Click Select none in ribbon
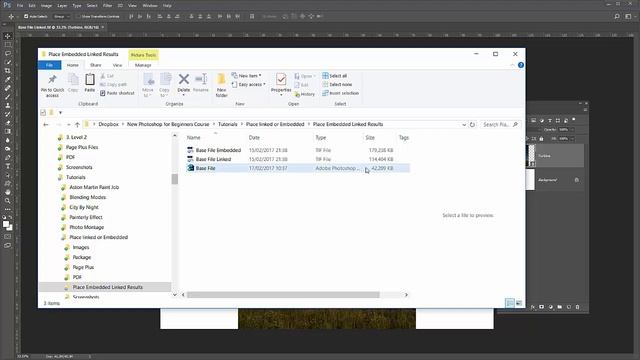The width and height of the screenshot is (640, 360). tap(337, 84)
